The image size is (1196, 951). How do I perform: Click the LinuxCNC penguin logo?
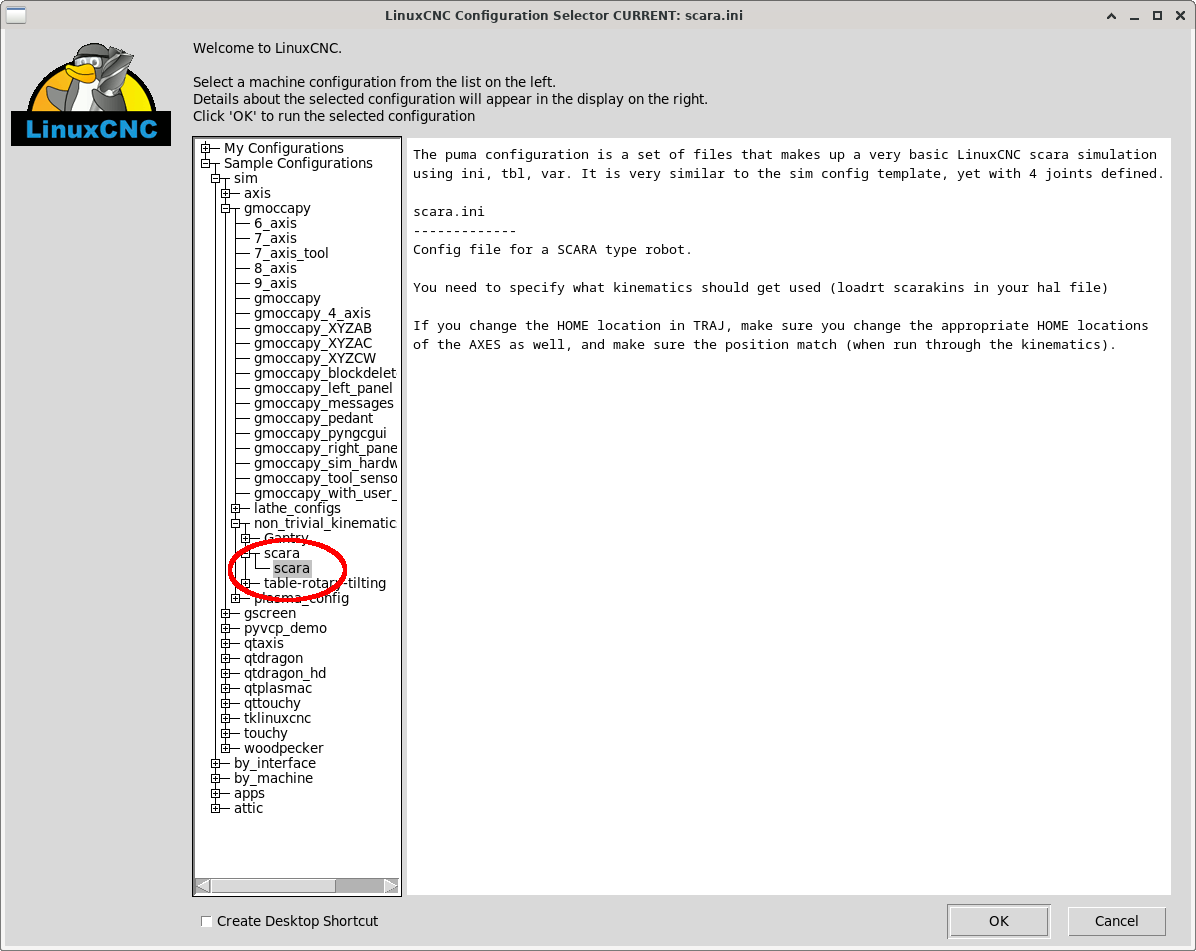(x=92, y=94)
